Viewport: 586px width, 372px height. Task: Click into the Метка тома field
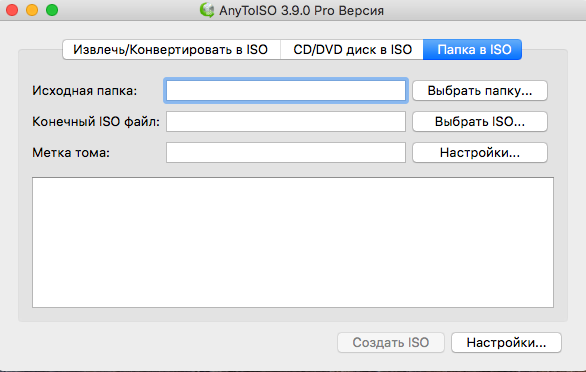286,153
